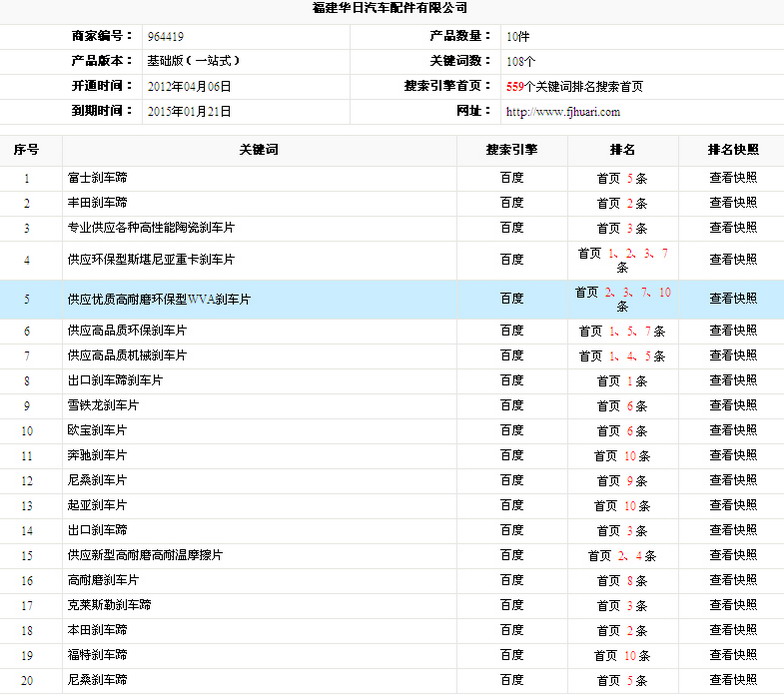This screenshot has width=784, height=698.
Task: Open 查看快照 for 奔驰刹车片
Action: pos(733,456)
